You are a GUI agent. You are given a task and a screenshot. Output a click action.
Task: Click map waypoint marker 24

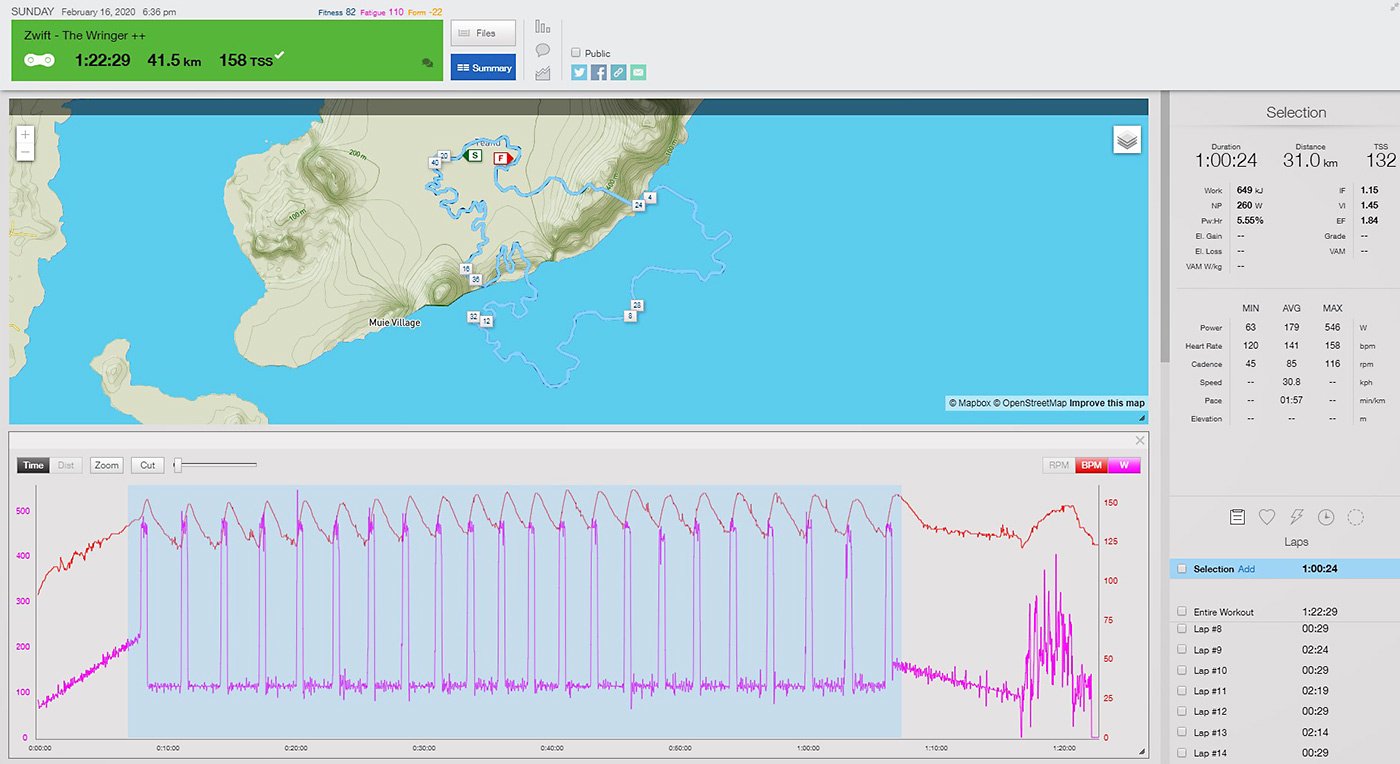pyautogui.click(x=638, y=205)
